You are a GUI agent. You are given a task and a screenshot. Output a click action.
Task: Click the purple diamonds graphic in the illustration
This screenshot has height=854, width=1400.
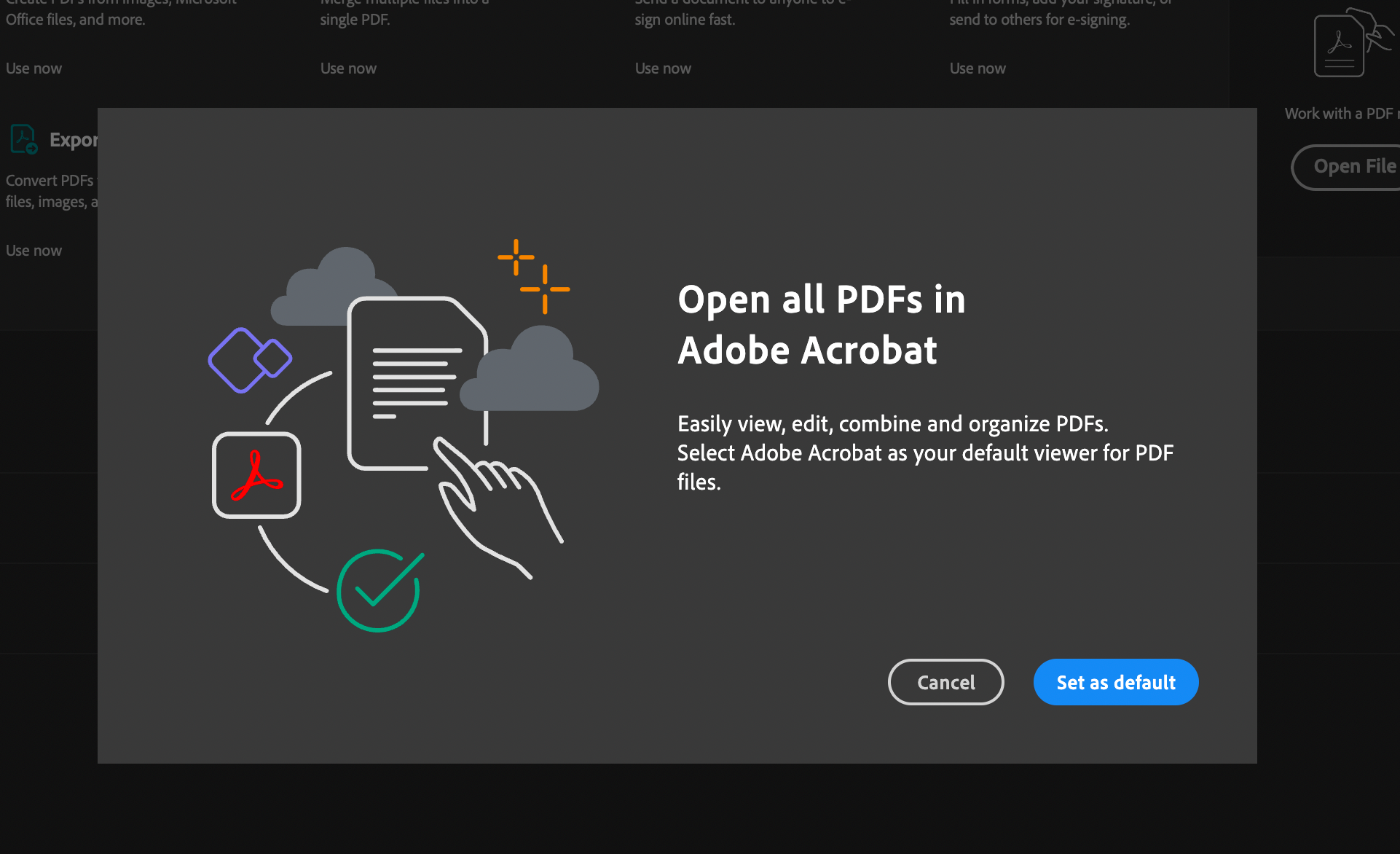[x=248, y=359]
